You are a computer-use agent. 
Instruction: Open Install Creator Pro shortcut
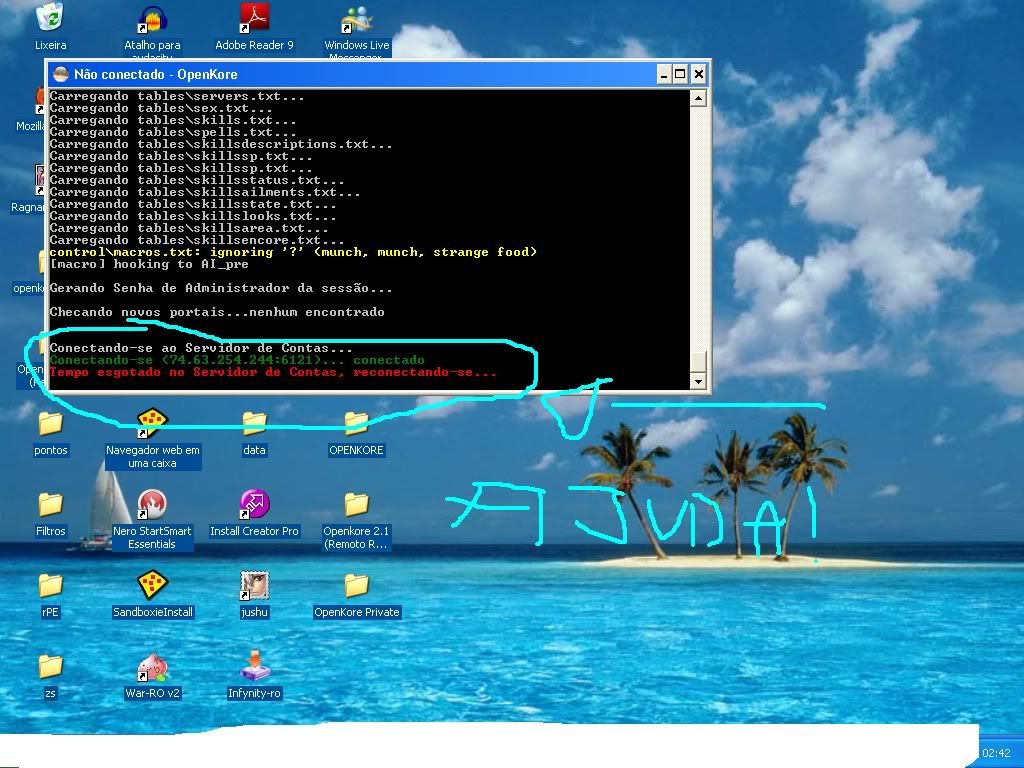click(254, 505)
